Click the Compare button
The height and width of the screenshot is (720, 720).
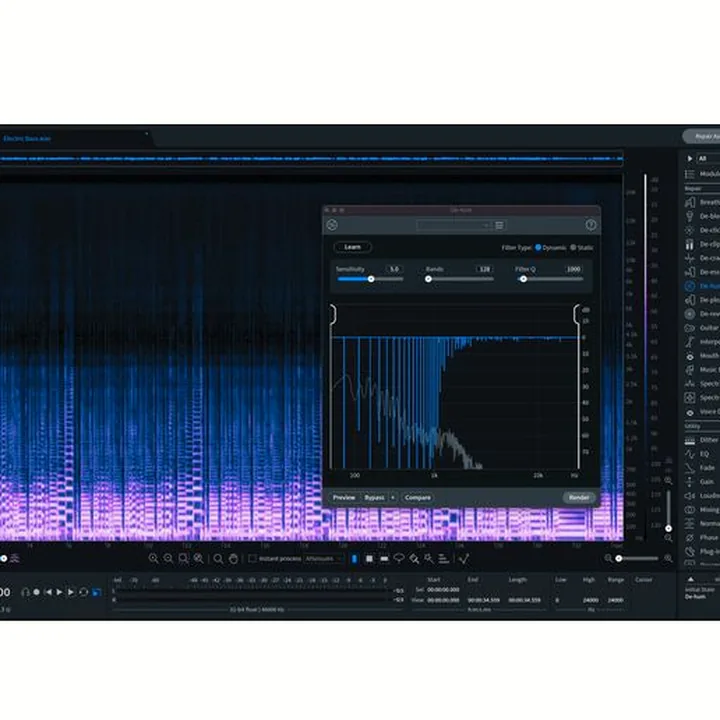click(x=417, y=498)
